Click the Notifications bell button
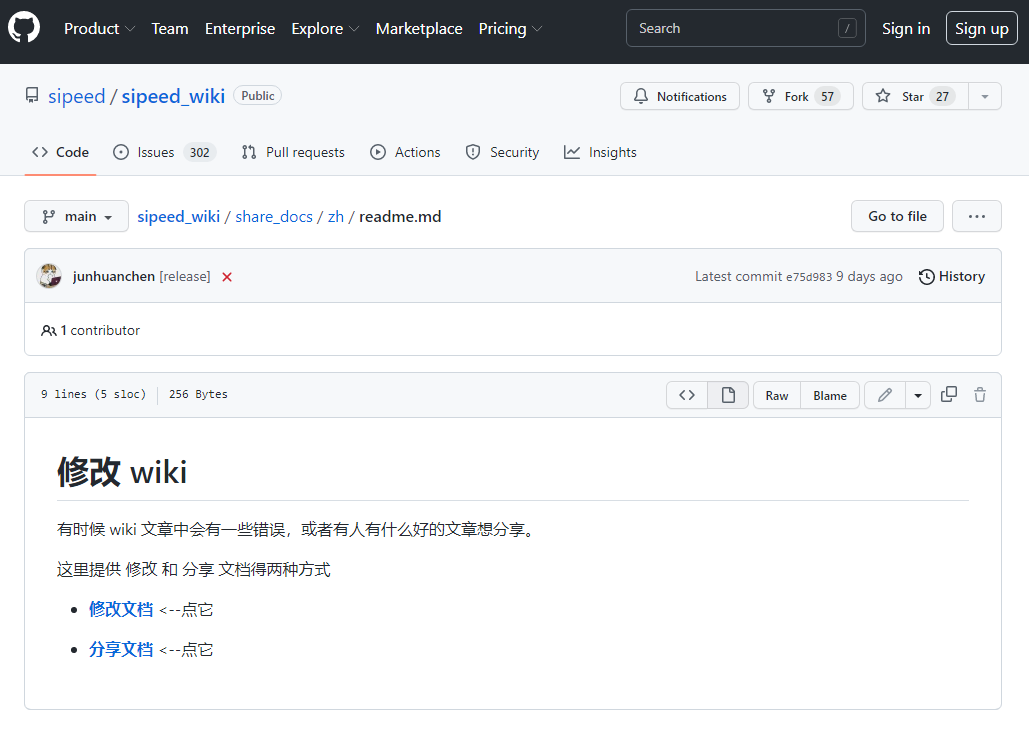 pyautogui.click(x=679, y=97)
